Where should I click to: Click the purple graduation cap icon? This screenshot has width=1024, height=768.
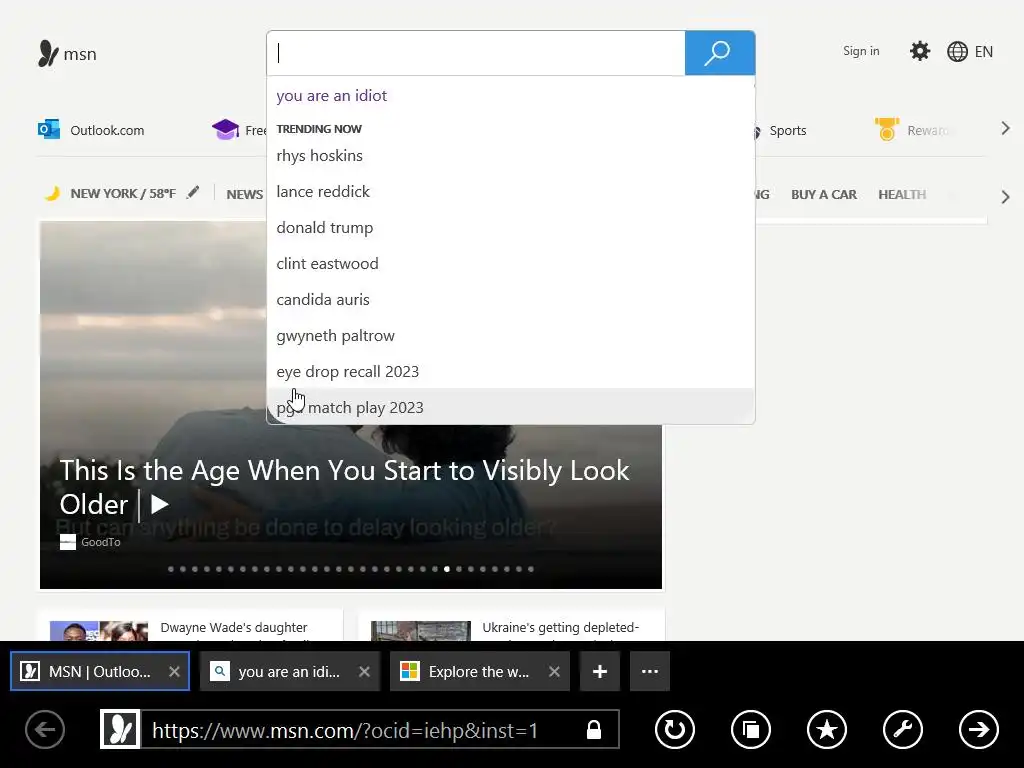225,129
